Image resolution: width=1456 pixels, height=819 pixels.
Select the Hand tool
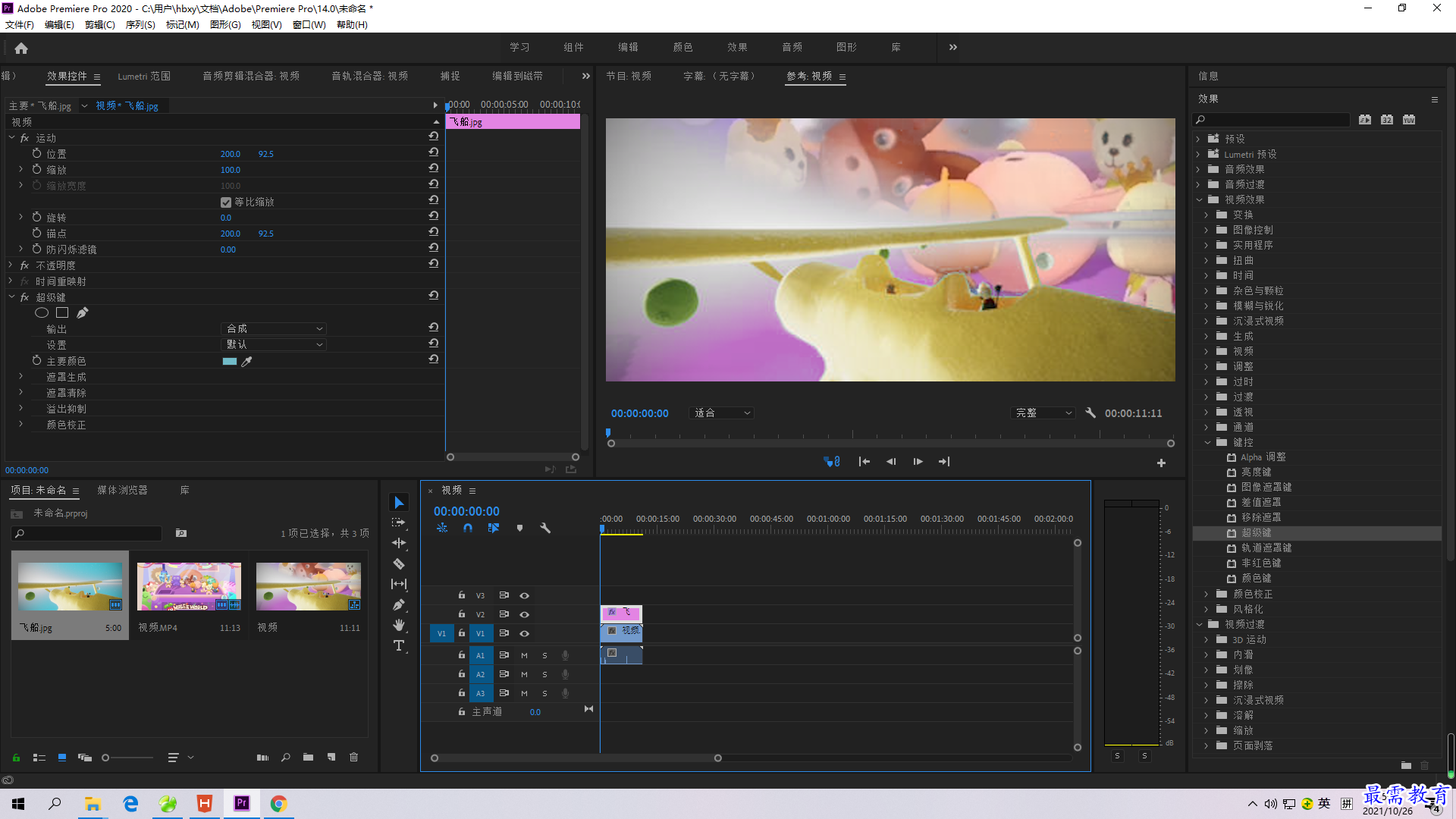399,625
